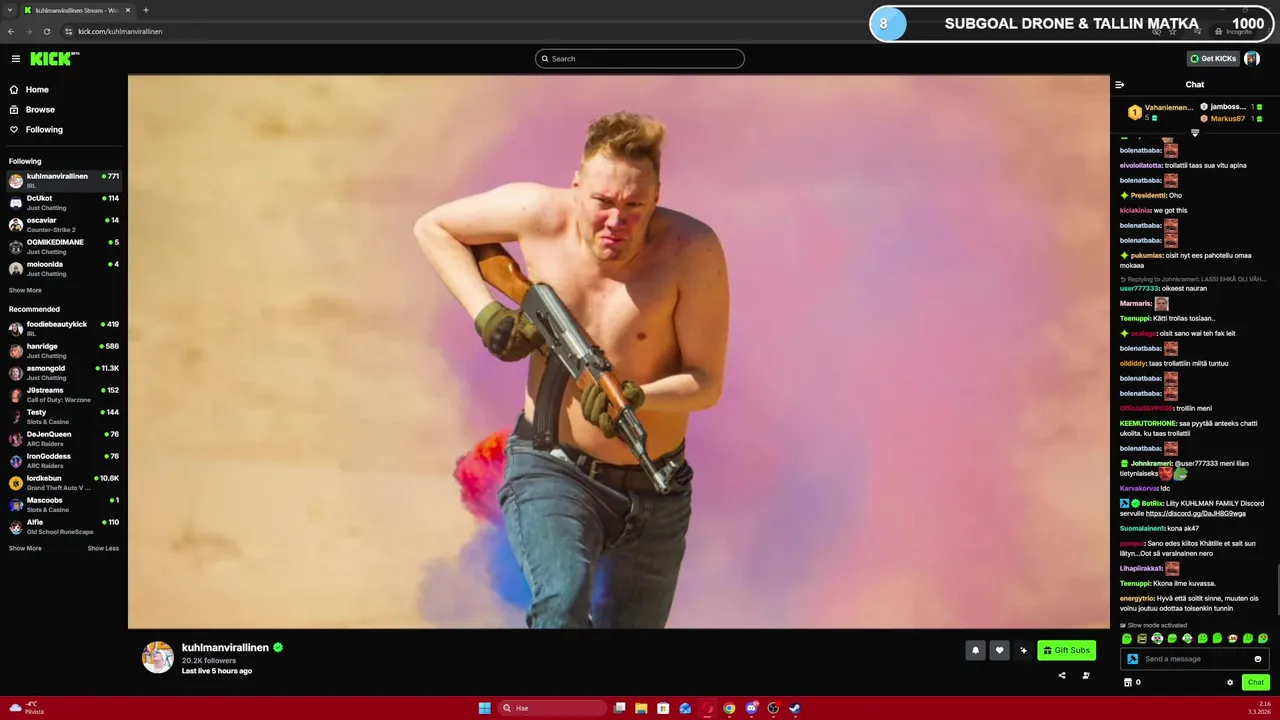Expand Recommended list with Show More
This screenshot has height=720, width=1280.
point(25,548)
